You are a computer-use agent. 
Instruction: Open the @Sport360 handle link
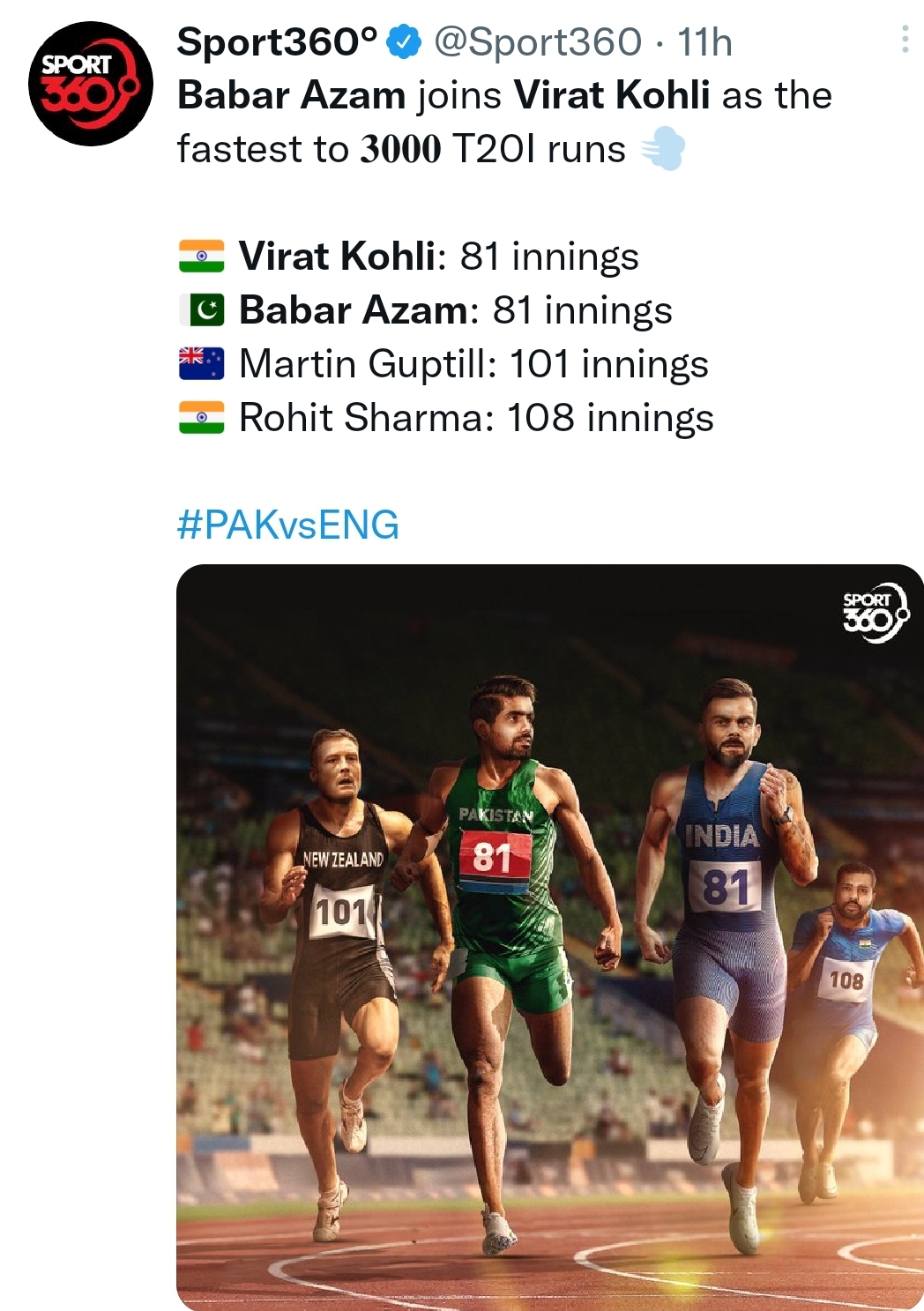(538, 42)
